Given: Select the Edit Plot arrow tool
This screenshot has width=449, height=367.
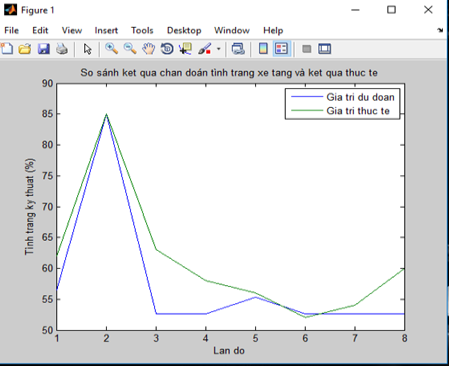Looking at the screenshot, I should click(87, 49).
